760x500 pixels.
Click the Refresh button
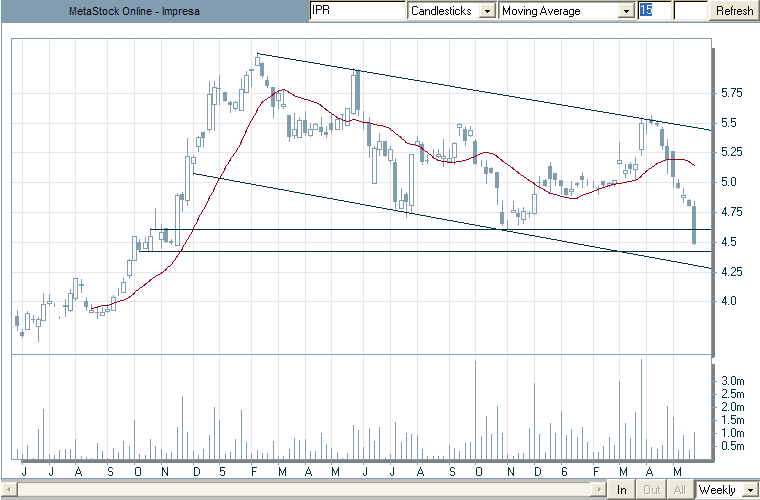coord(734,11)
